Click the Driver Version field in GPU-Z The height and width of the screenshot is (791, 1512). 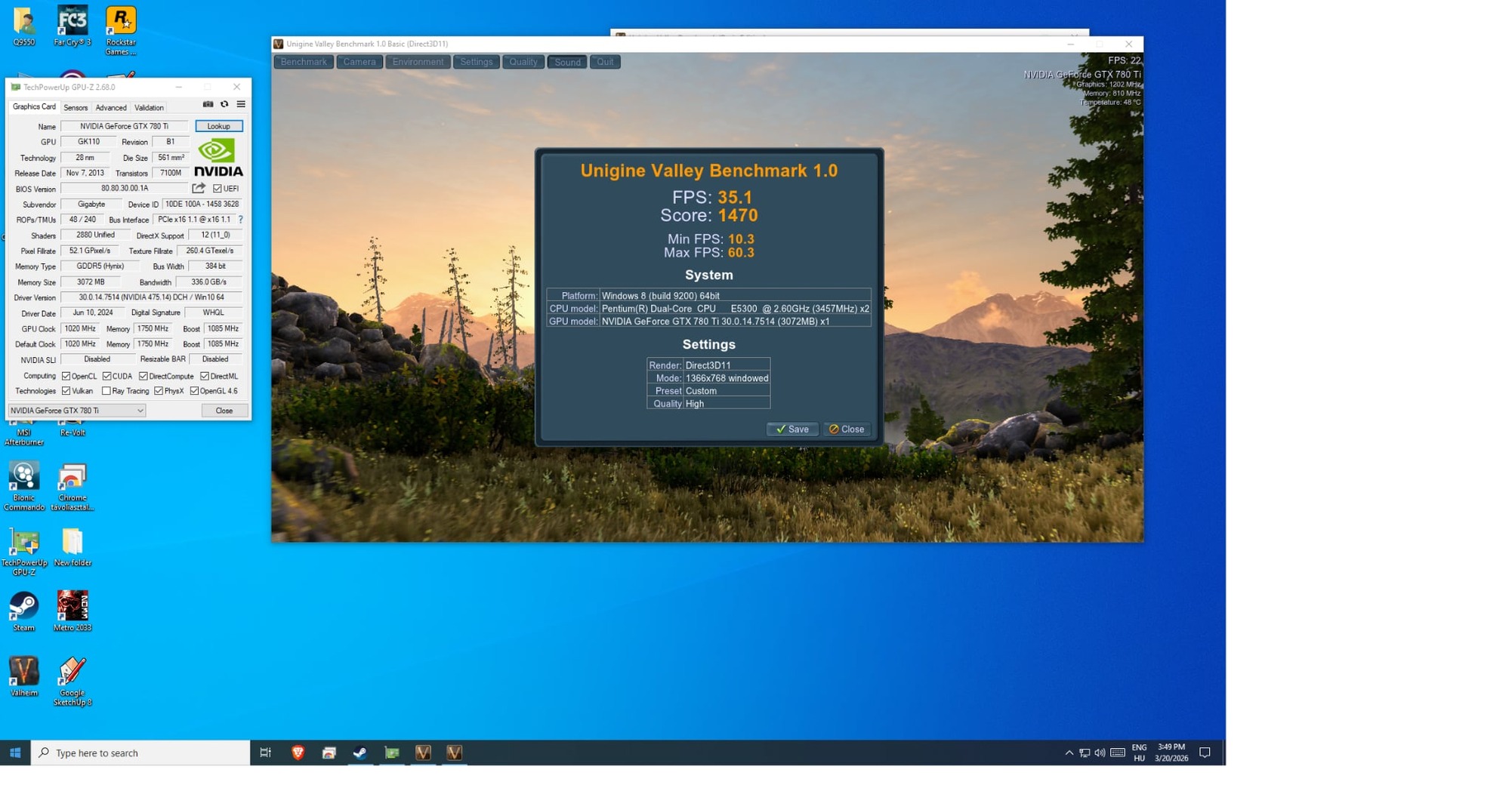pos(152,297)
